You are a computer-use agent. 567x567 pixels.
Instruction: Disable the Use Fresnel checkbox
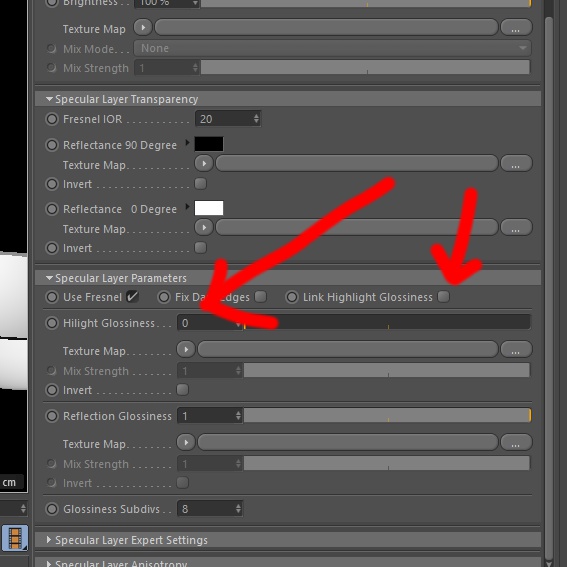pos(133,297)
